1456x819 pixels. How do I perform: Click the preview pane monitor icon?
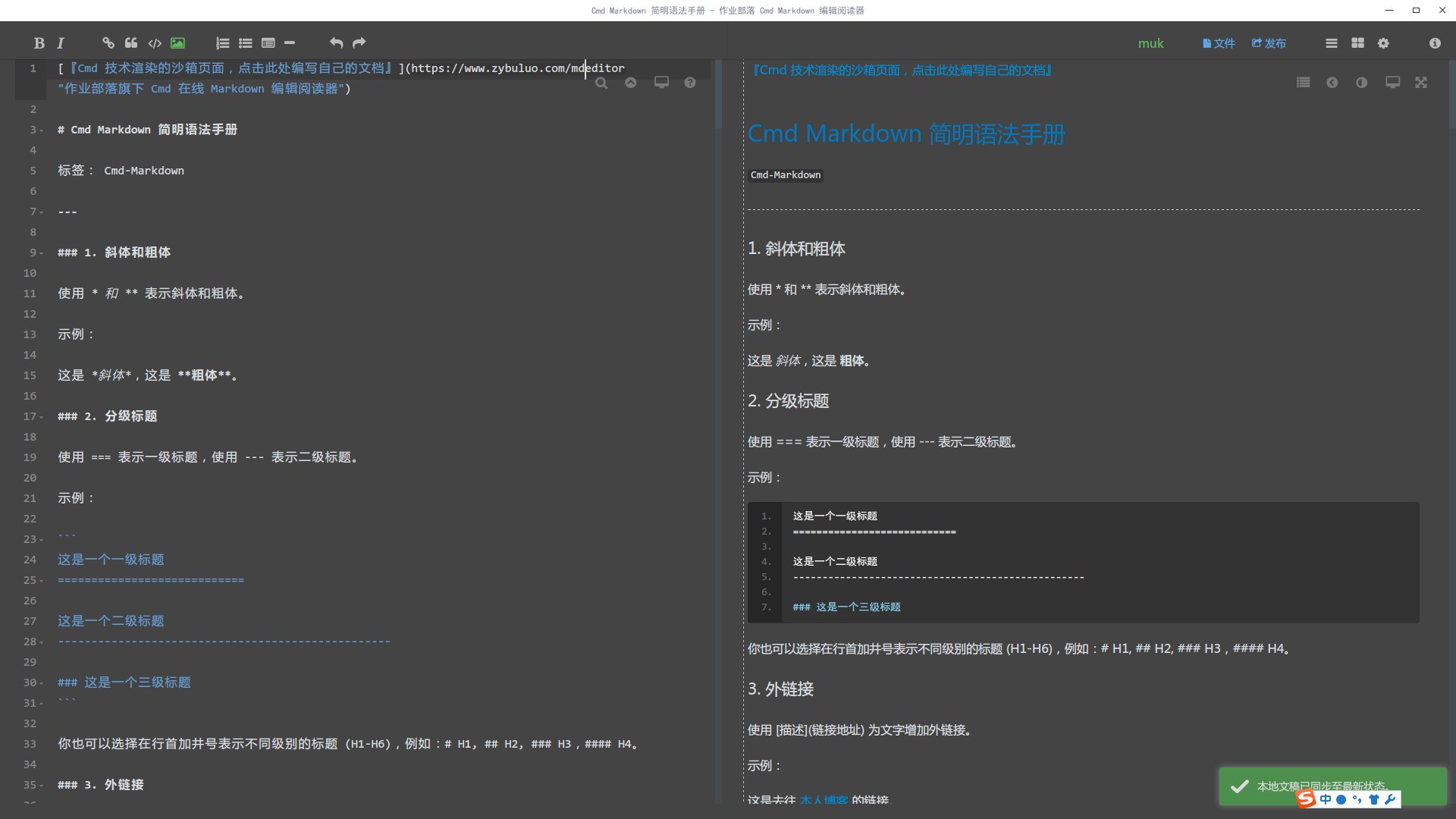[x=1392, y=83]
